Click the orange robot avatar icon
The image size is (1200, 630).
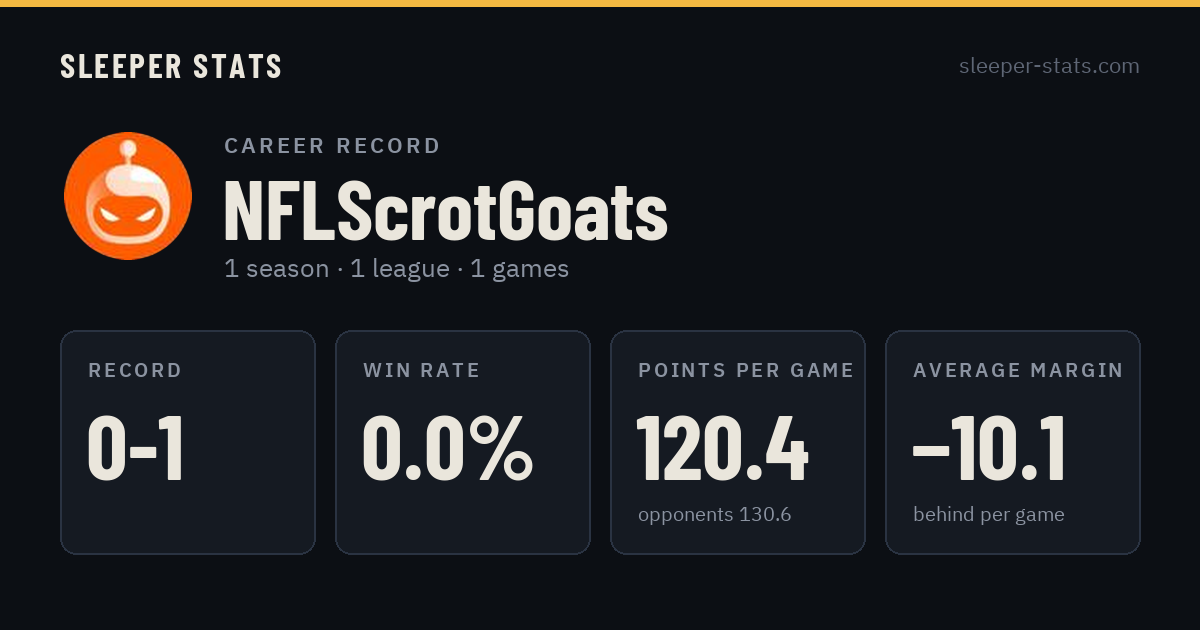pyautogui.click(x=128, y=196)
